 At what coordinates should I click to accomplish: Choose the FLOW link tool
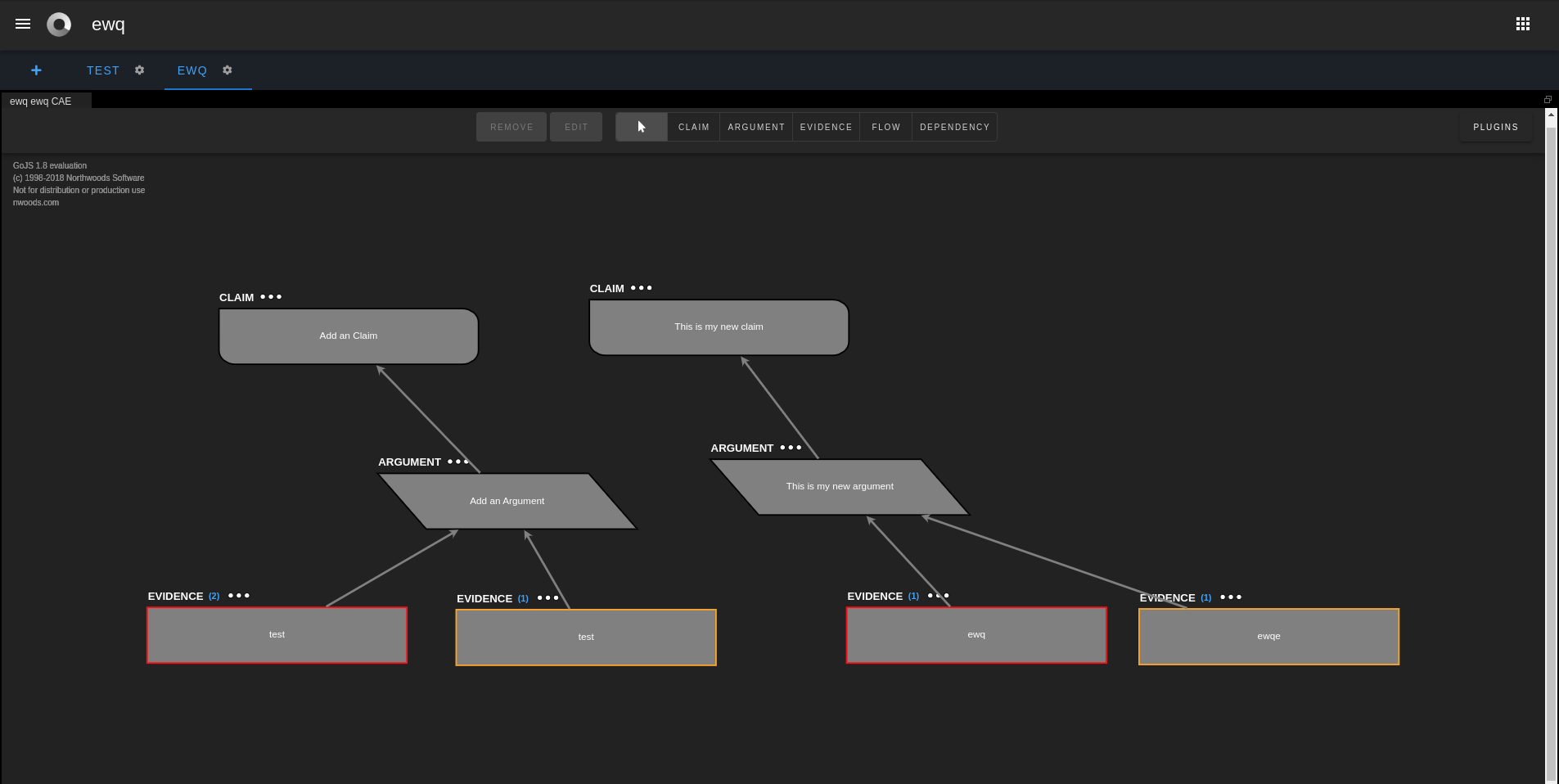pyautogui.click(x=886, y=127)
